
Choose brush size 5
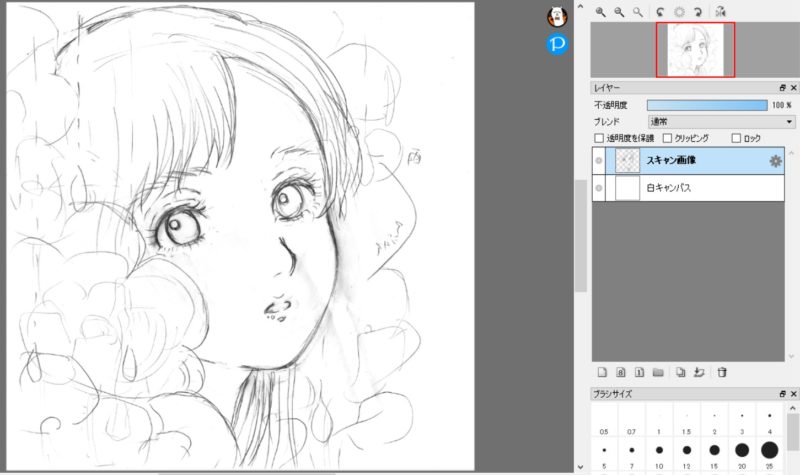604,456
